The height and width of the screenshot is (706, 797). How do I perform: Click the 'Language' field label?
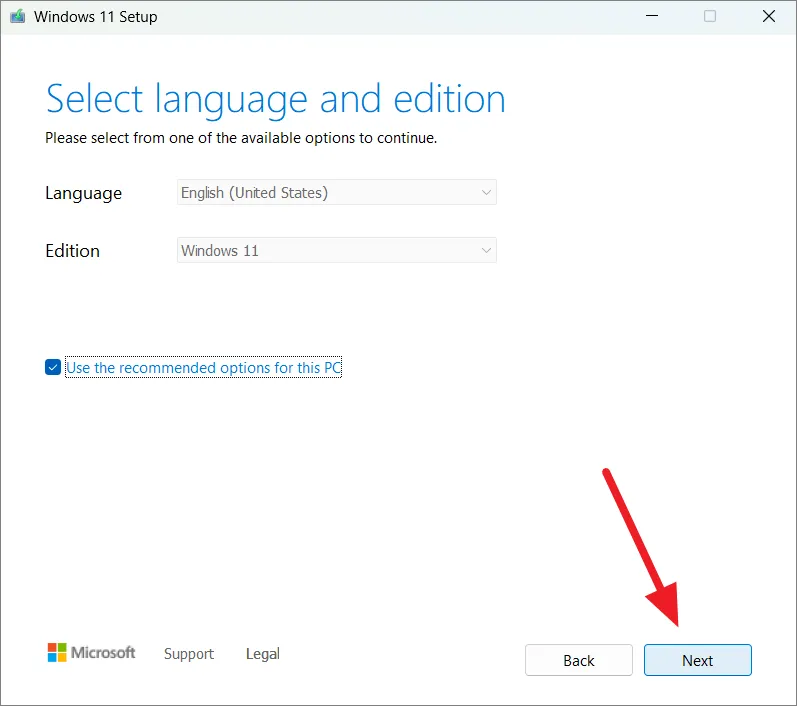(83, 194)
